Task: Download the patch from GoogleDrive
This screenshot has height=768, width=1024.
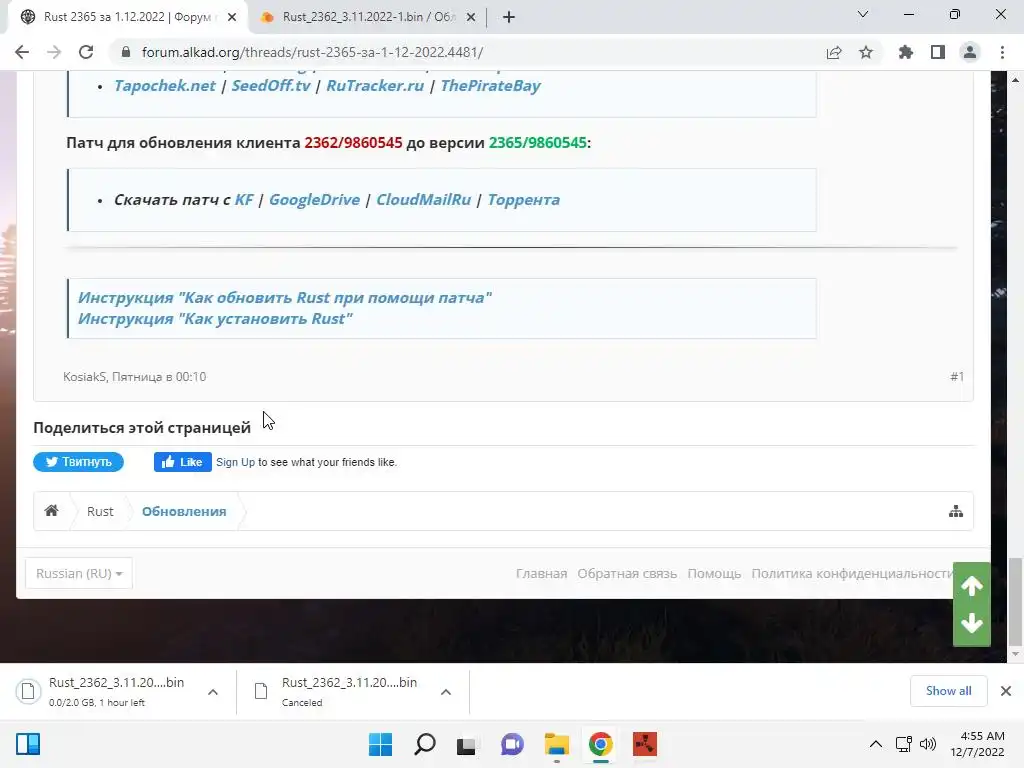Action: pos(314,200)
